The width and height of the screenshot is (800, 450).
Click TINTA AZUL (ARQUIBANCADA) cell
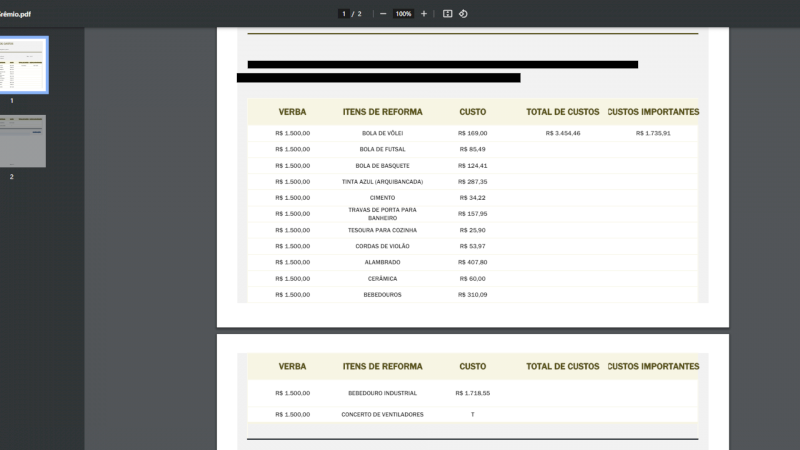tap(383, 182)
